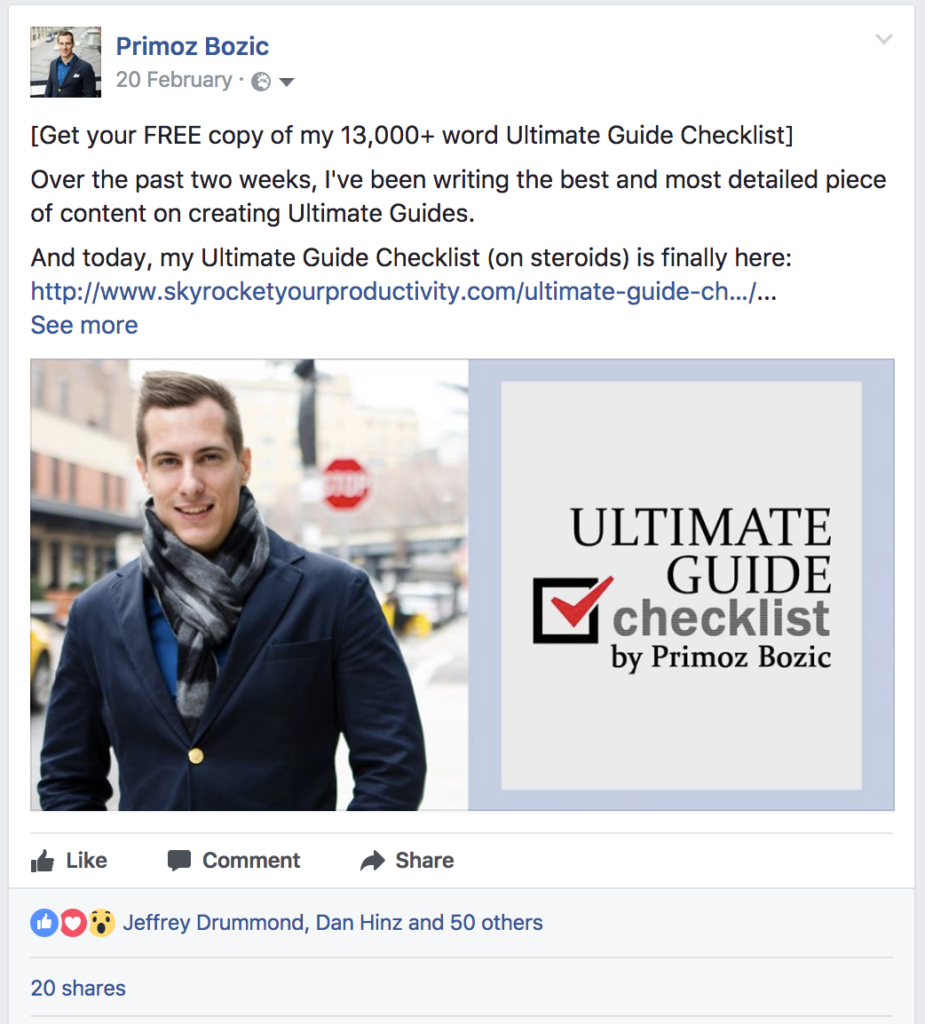Click the 20 February timestamp
Screen dimensions: 925x1024
pos(174,80)
